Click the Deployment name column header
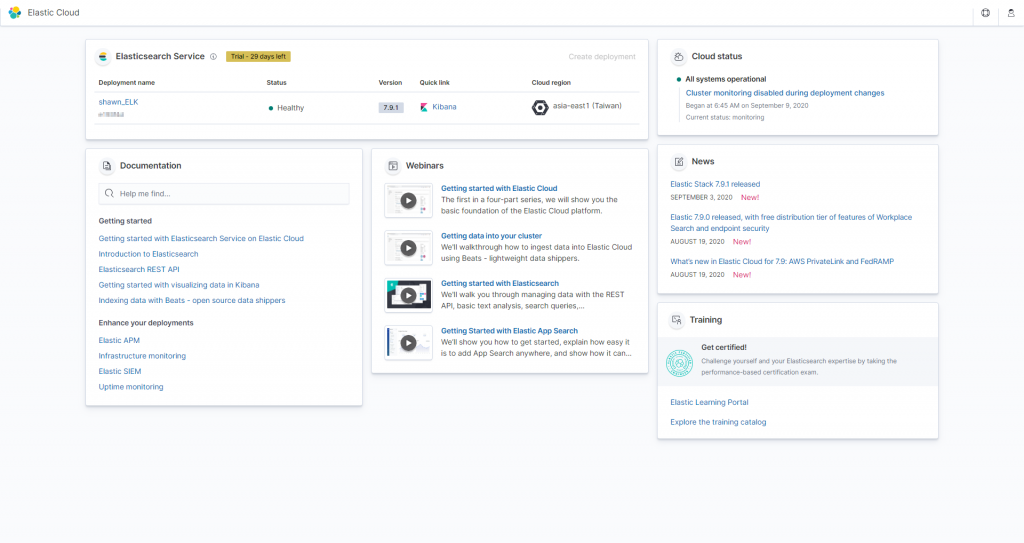 coord(127,83)
